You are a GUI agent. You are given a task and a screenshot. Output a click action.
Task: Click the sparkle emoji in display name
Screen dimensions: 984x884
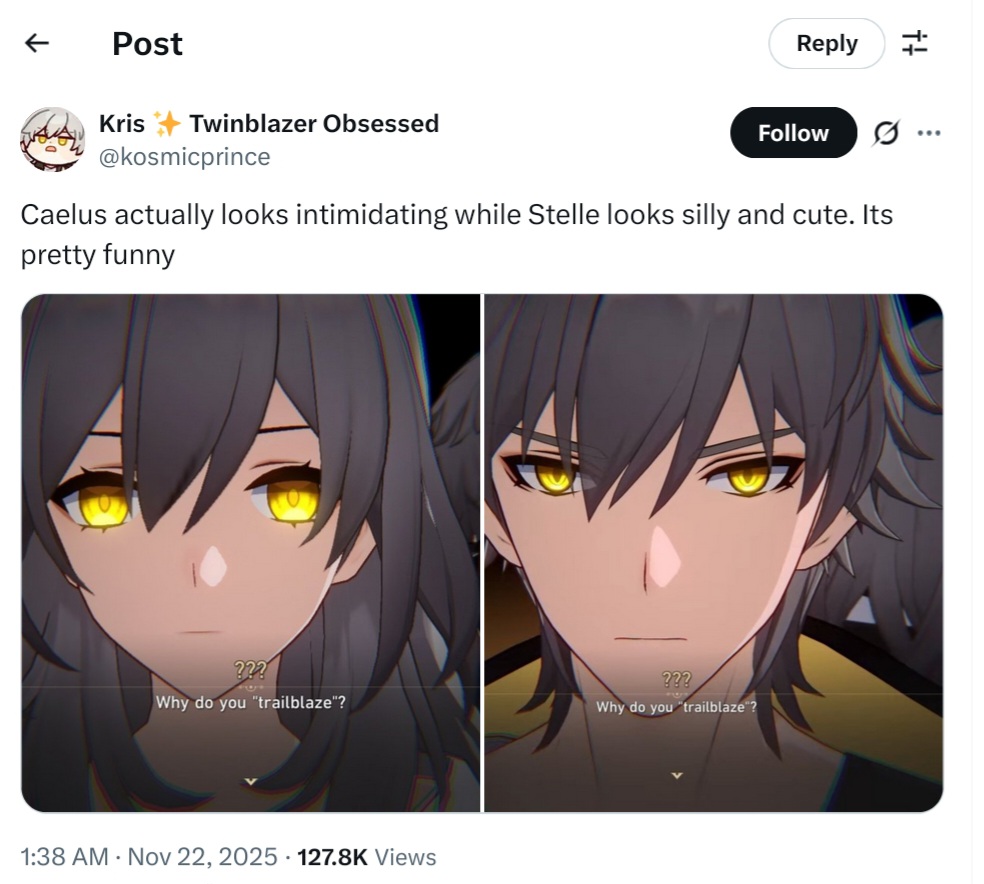(169, 125)
